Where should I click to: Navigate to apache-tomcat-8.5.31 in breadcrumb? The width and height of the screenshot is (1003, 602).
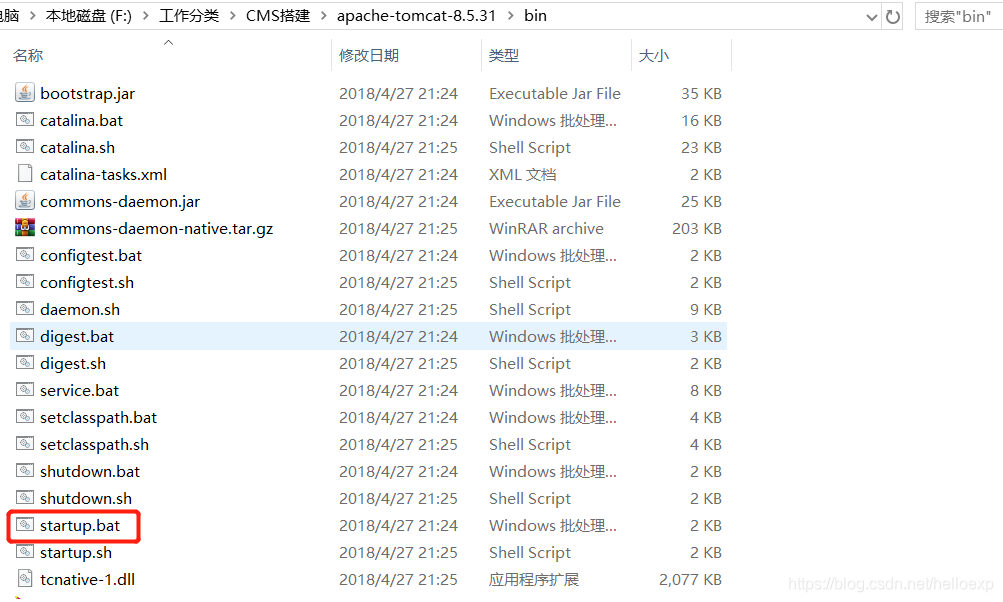coord(416,16)
